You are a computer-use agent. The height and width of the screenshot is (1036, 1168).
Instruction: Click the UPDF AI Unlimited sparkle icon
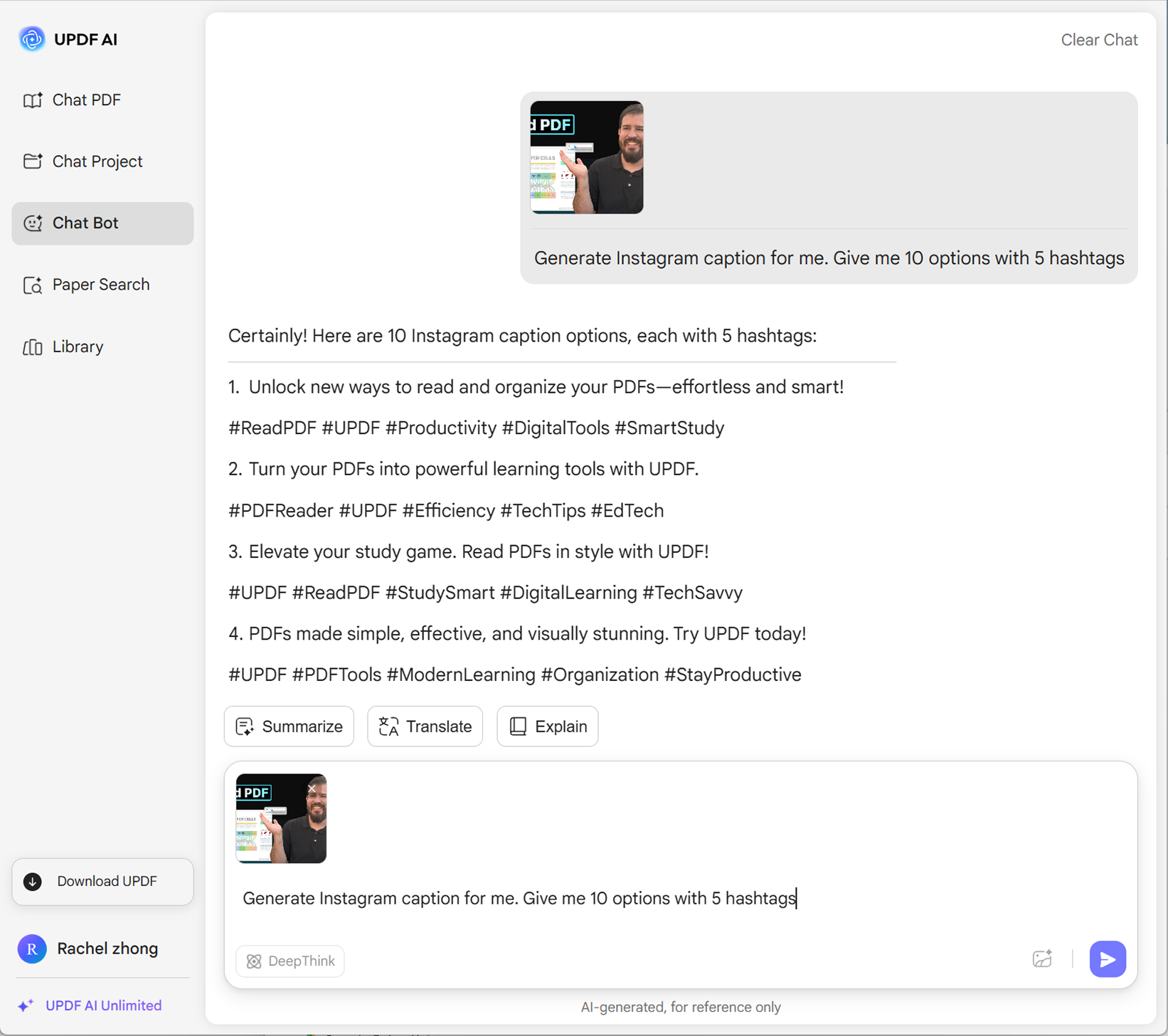(26, 1005)
